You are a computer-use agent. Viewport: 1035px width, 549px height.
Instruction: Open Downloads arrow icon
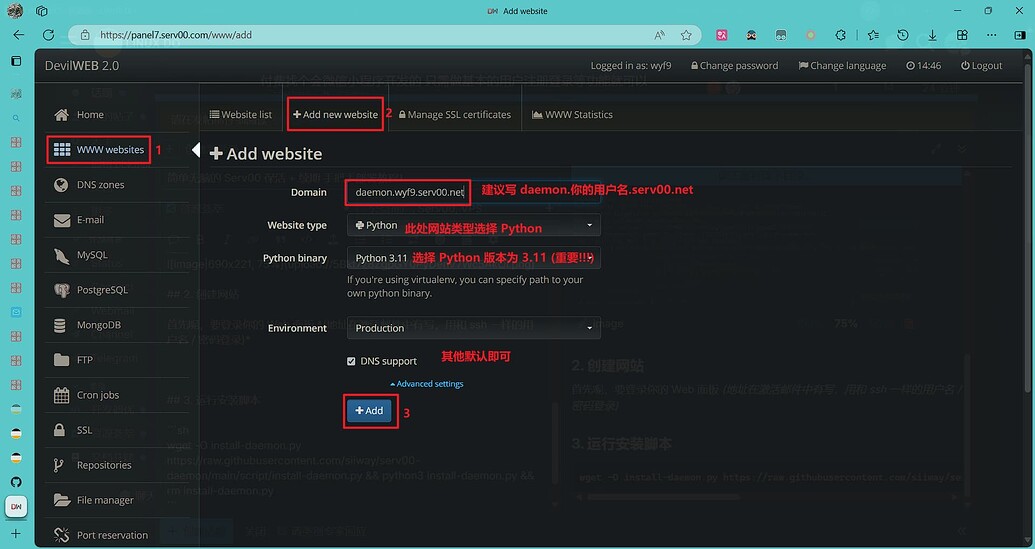[x=933, y=36]
